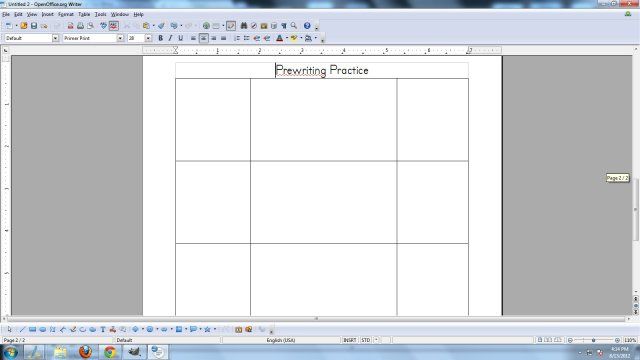This screenshot has height=360, width=640.
Task: Click the zoom slider in status bar
Action: pos(593,340)
